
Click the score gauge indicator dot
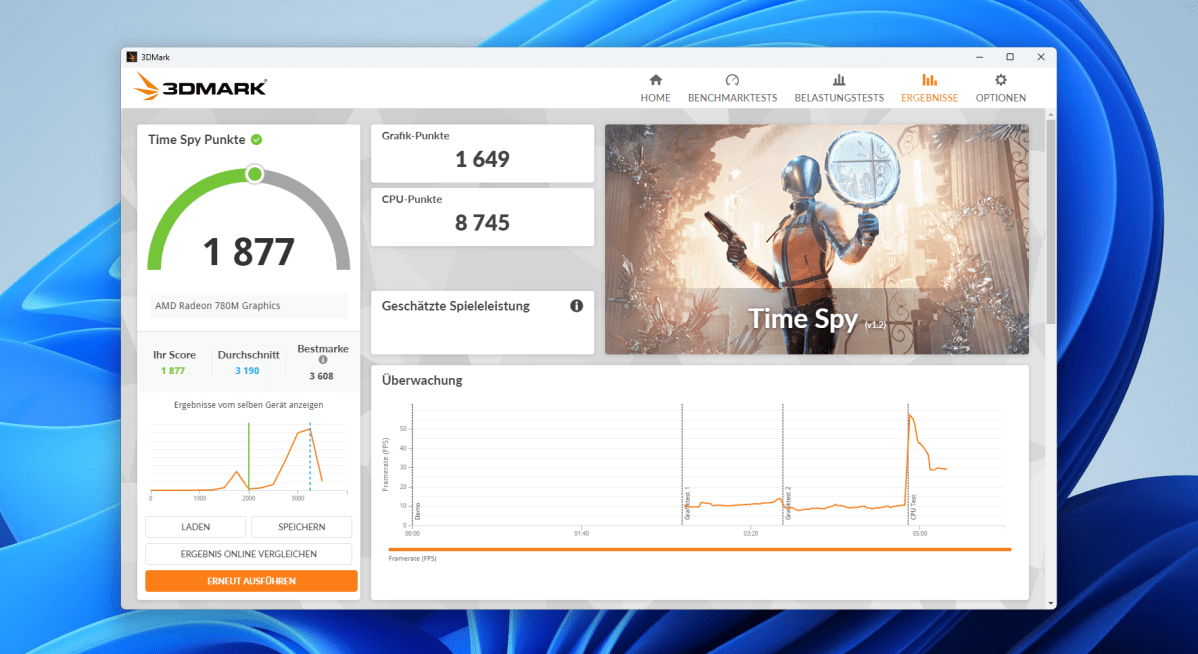click(254, 173)
